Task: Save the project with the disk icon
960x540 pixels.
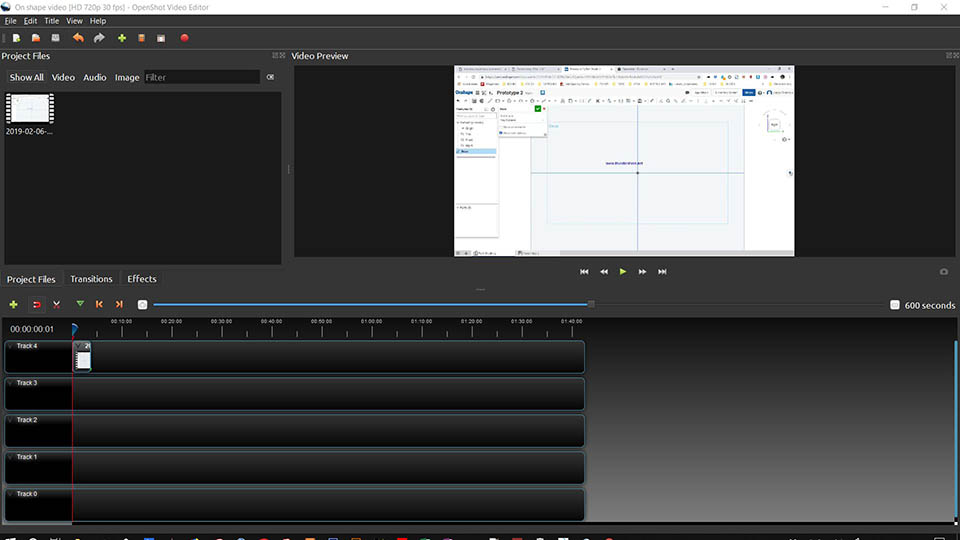Action: click(56, 38)
